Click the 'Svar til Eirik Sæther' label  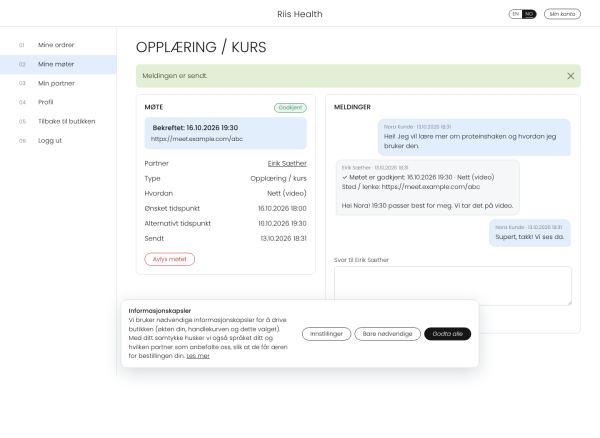361,260
